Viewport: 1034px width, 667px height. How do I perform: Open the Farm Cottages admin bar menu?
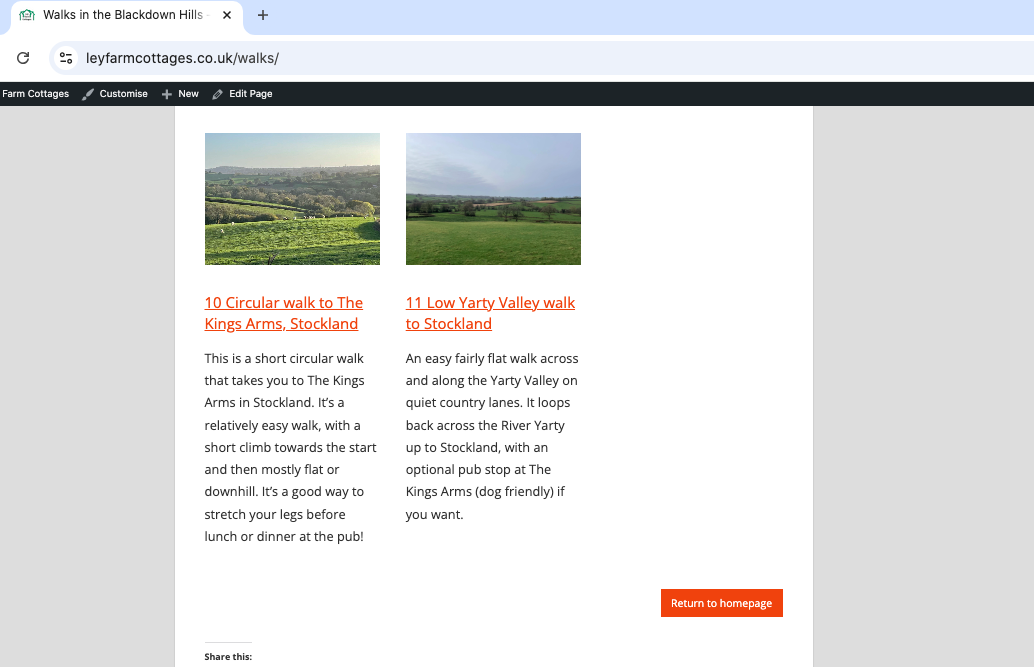point(35,94)
